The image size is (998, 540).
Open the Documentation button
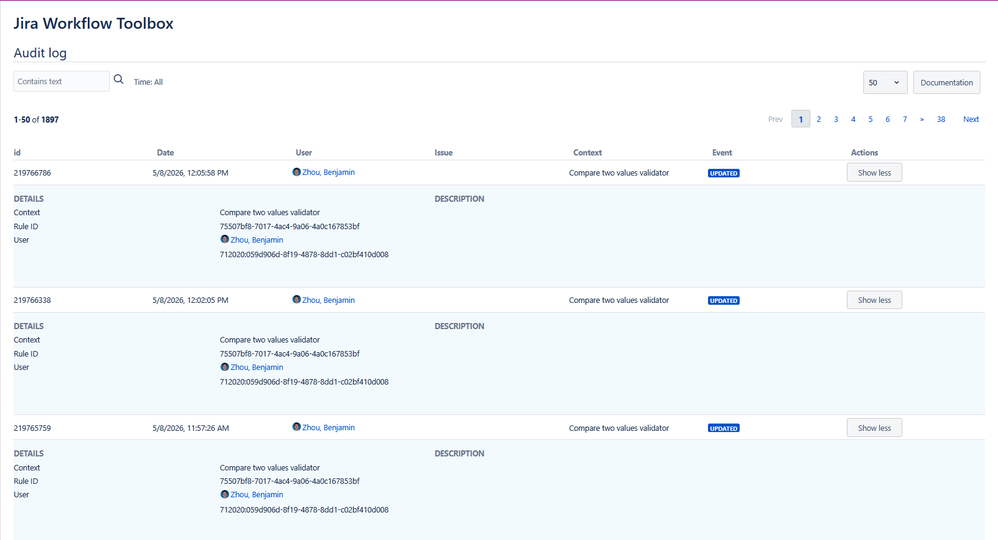coord(946,83)
